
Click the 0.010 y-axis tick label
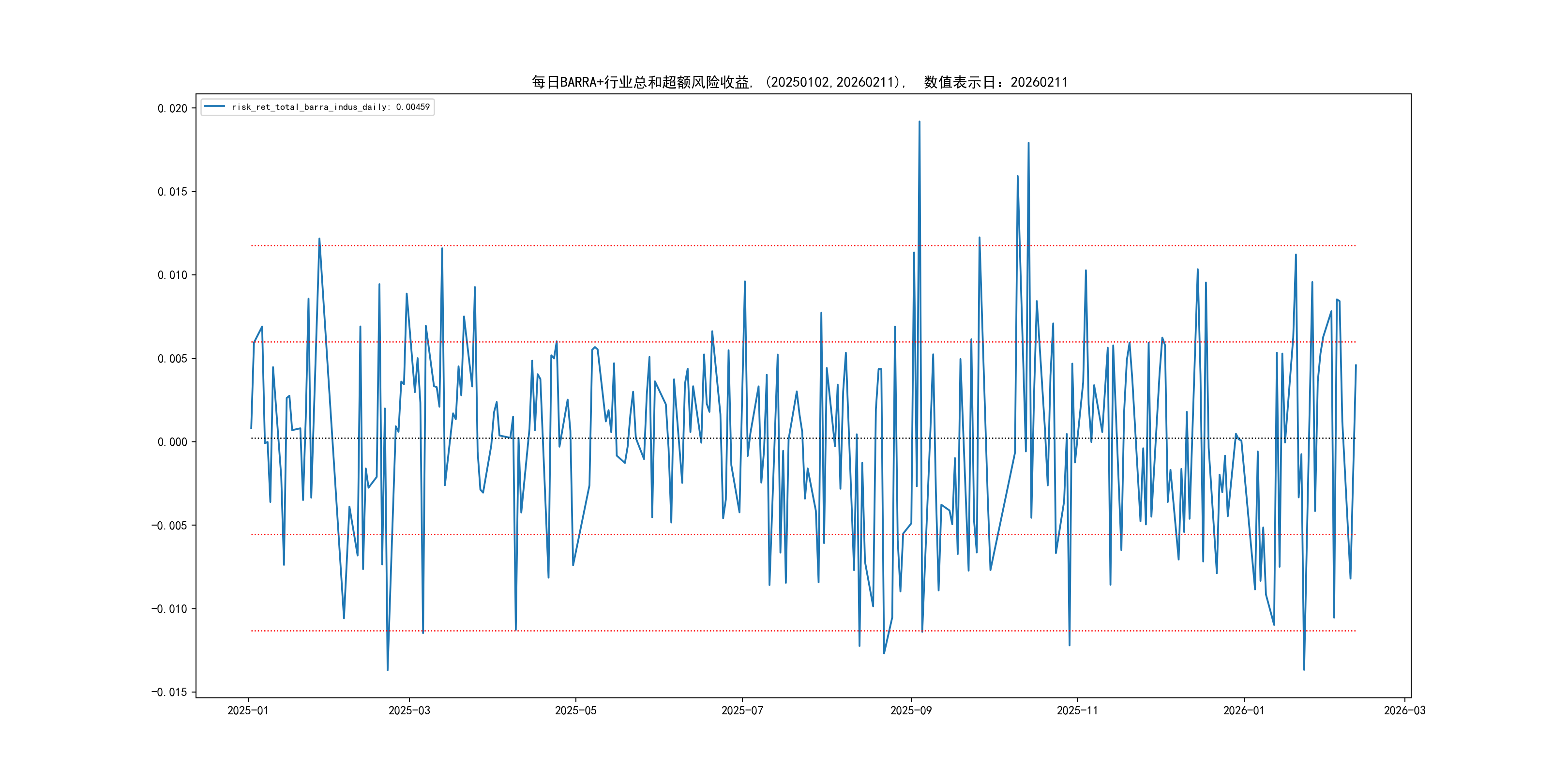(x=172, y=275)
